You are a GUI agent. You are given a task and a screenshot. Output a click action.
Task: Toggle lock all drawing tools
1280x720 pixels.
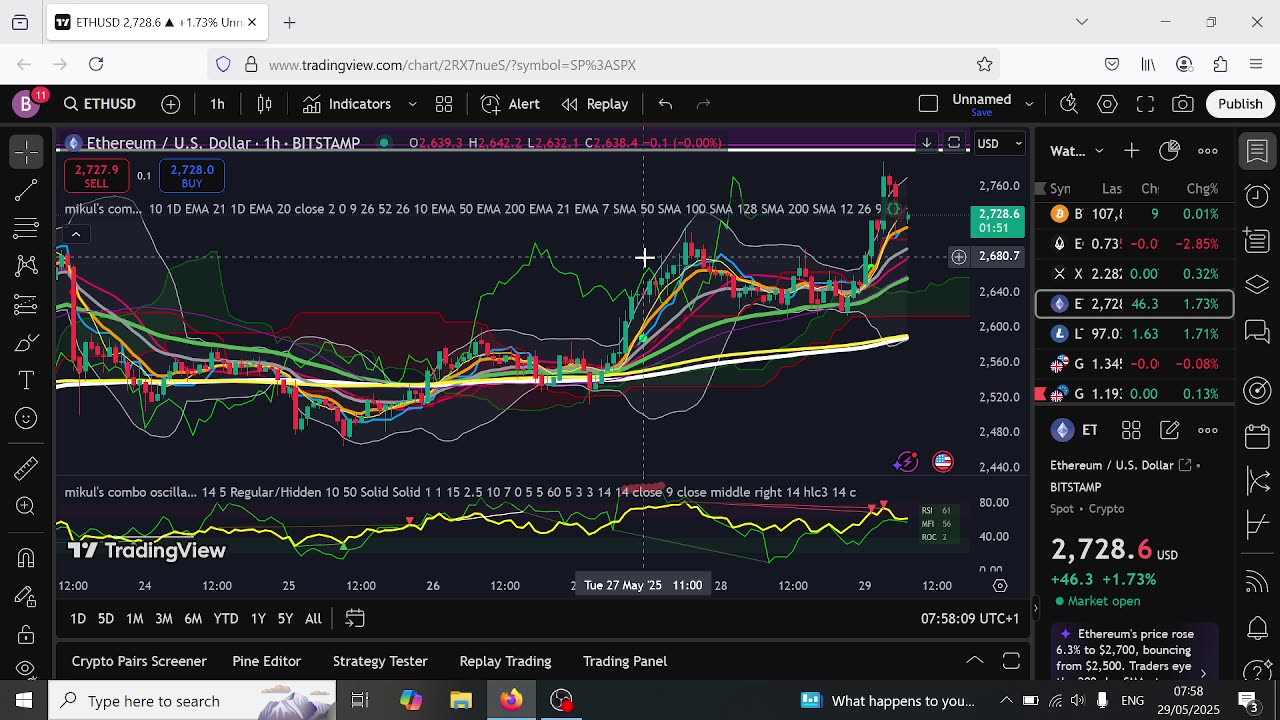[x=26, y=635]
